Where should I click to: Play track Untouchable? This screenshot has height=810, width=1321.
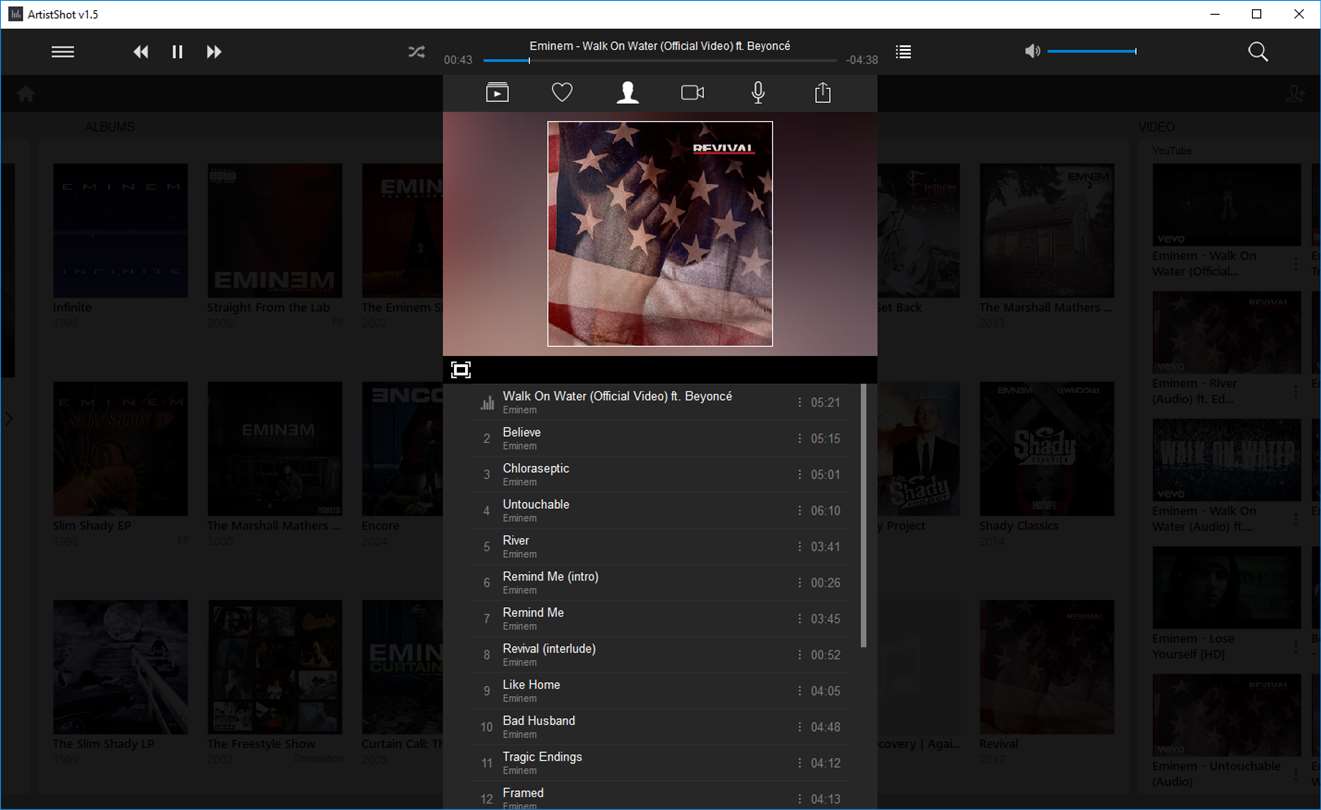click(x=659, y=511)
